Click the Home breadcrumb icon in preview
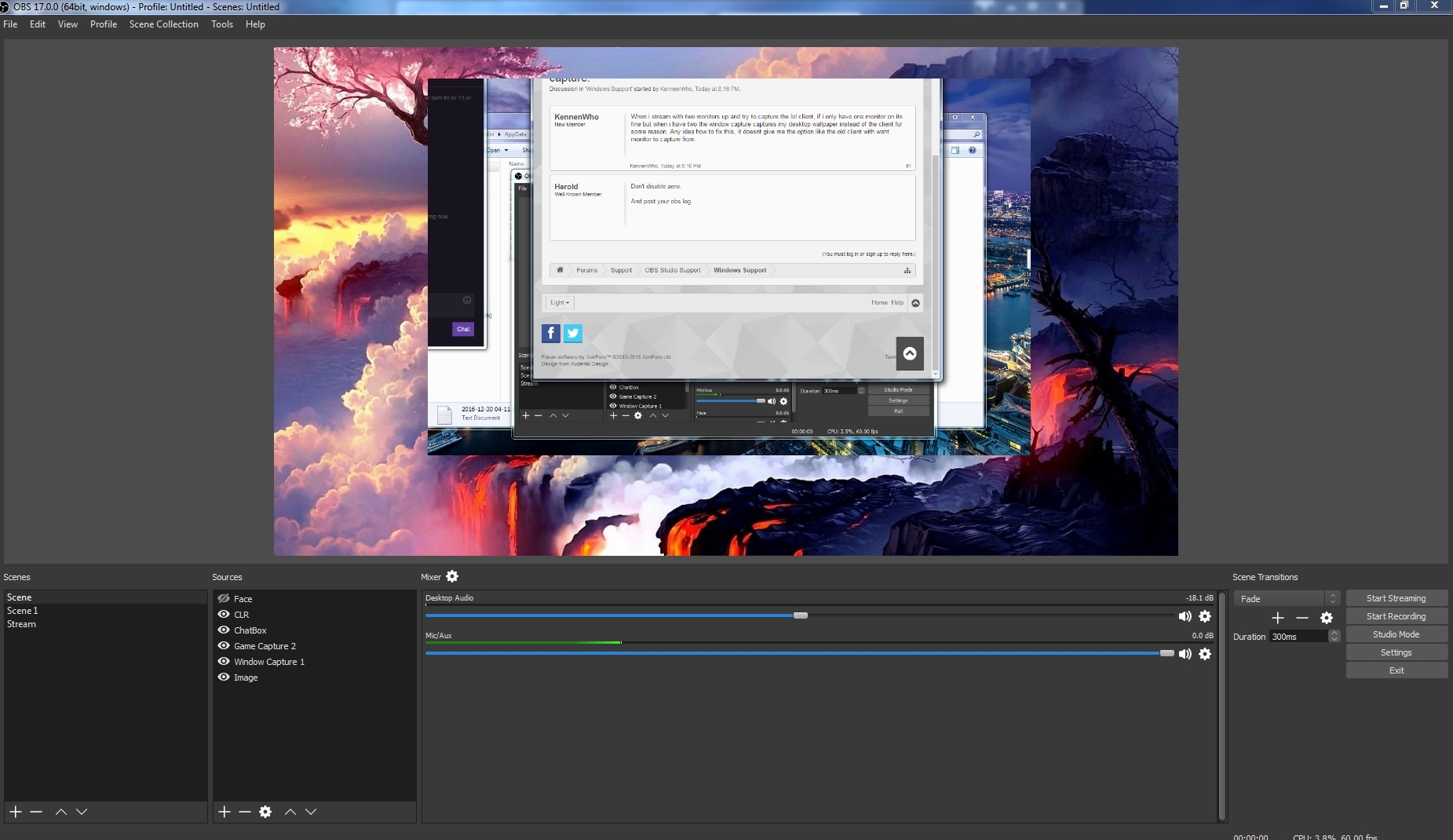 (560, 270)
